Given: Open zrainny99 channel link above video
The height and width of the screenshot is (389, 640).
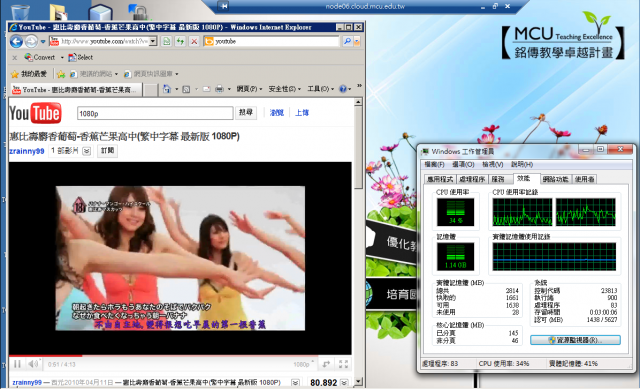Looking at the screenshot, I should 27,151.
